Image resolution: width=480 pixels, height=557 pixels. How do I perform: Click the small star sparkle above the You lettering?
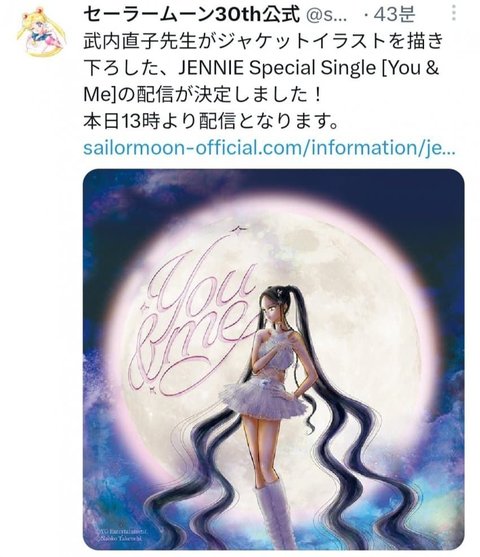(x=238, y=229)
